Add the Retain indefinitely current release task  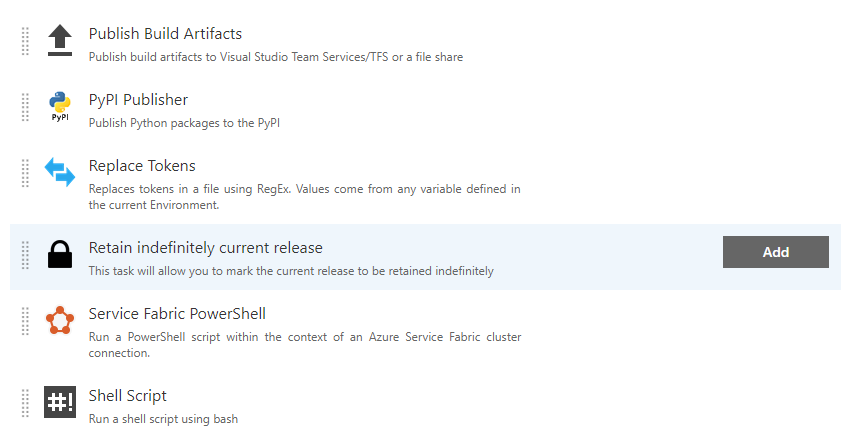tap(776, 252)
